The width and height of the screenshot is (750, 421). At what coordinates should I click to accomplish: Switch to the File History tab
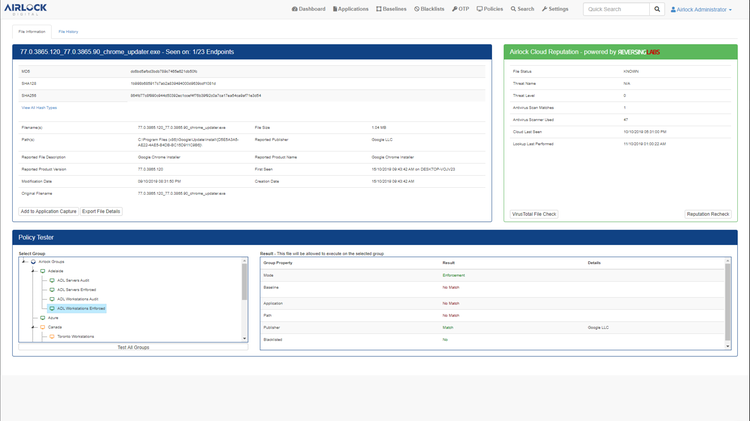click(x=68, y=32)
